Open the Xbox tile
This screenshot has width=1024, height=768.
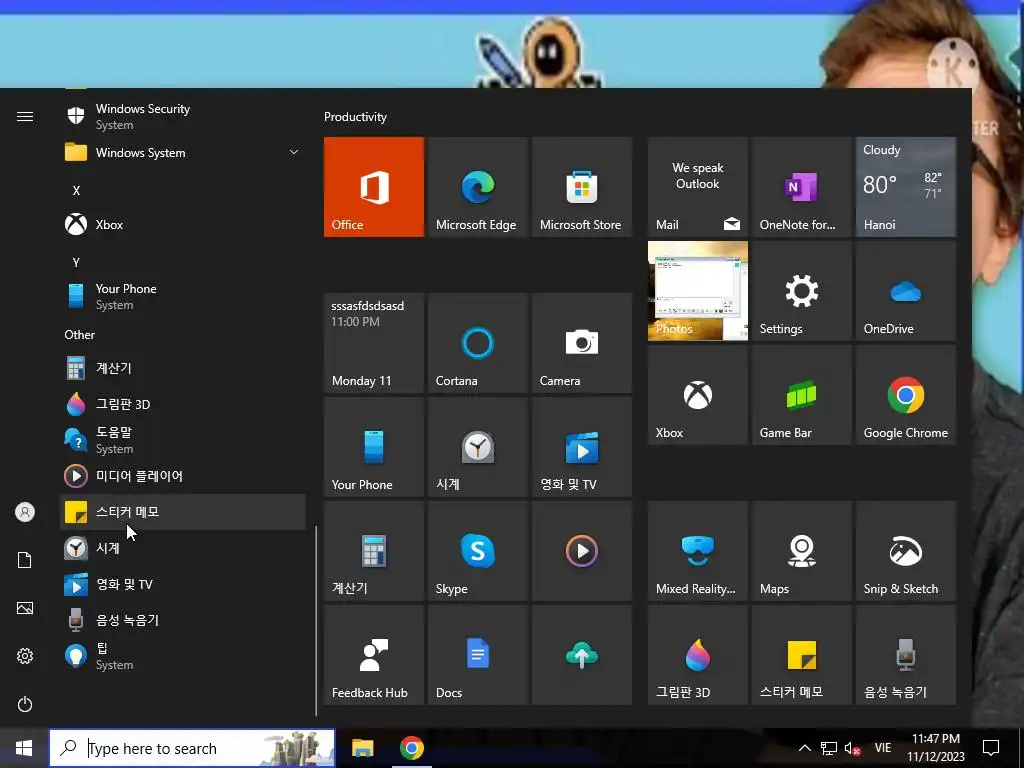[x=697, y=395]
